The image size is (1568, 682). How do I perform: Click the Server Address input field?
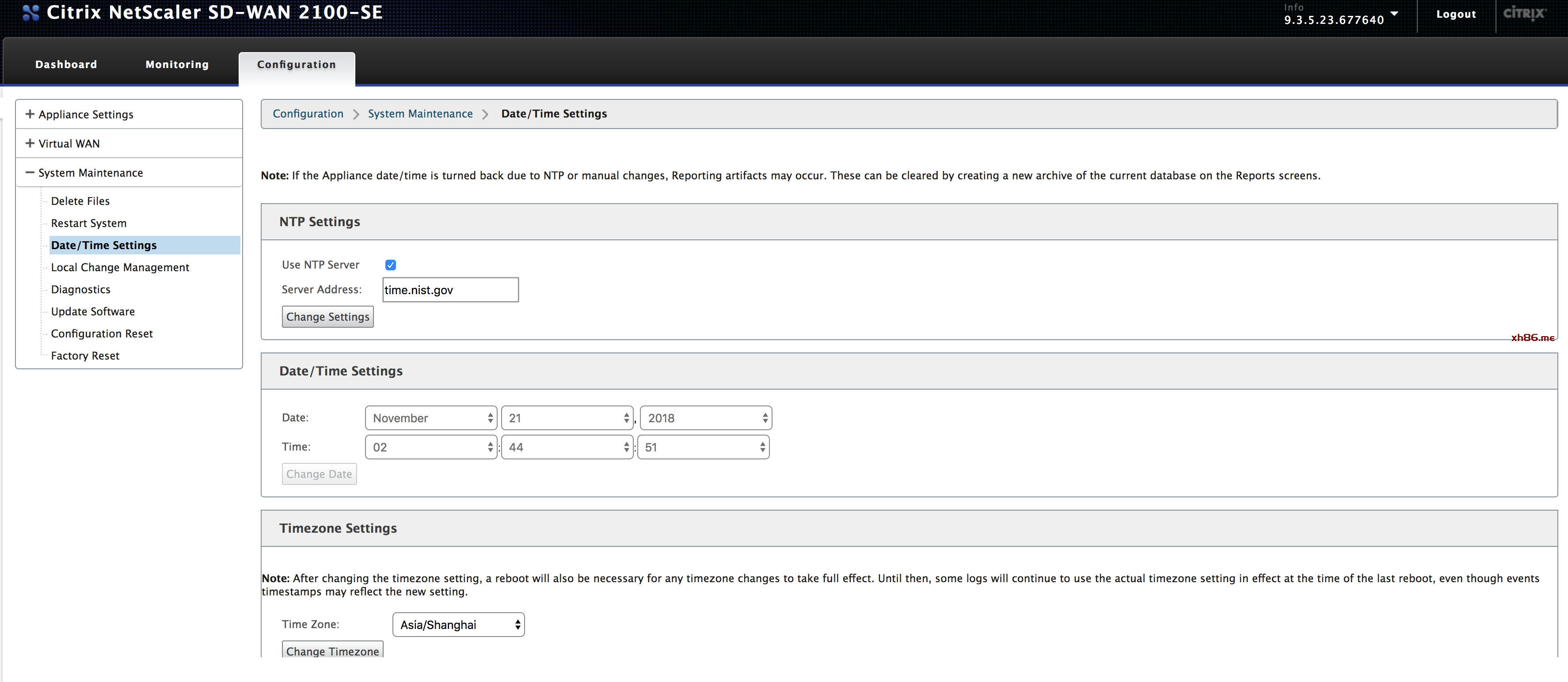click(450, 290)
